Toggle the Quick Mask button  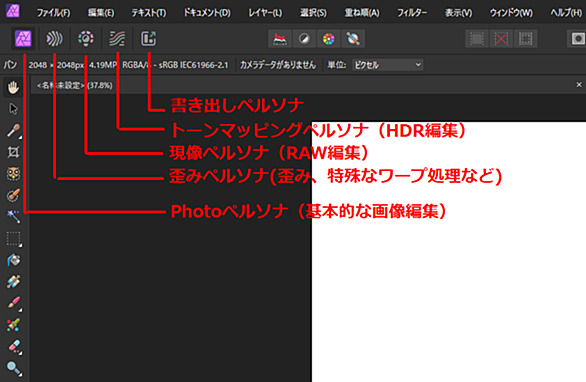(578, 39)
